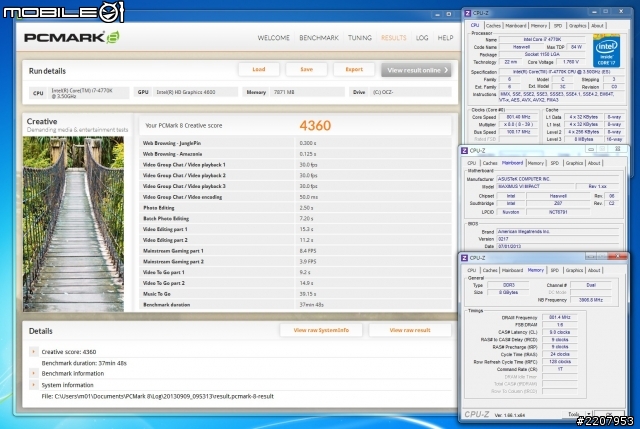
Task: Select CPU tab in the bottom CPU-Z window
Action: click(471, 270)
